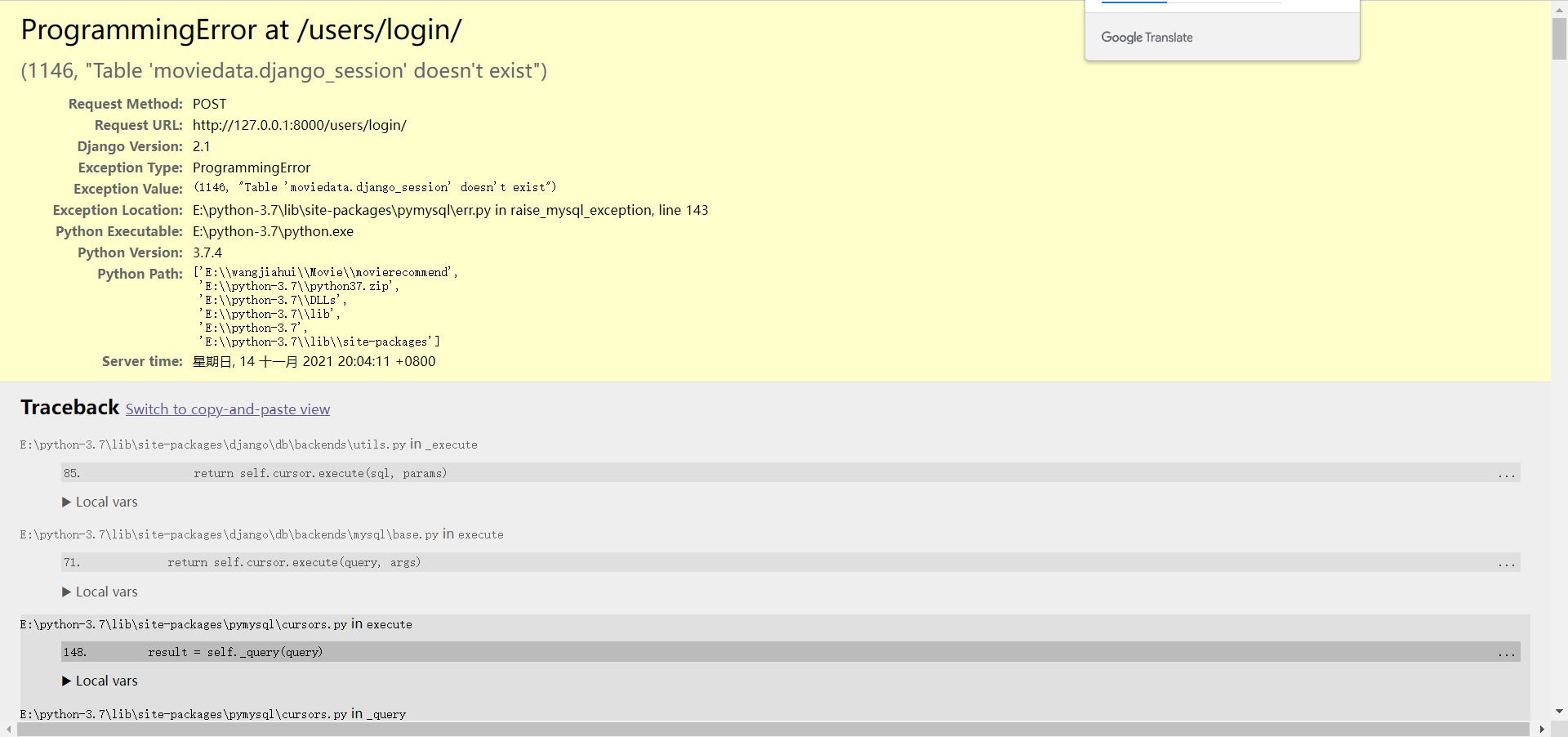Click the horizontal scrollbar right arrow
The height and width of the screenshot is (737, 1568).
[x=1543, y=730]
